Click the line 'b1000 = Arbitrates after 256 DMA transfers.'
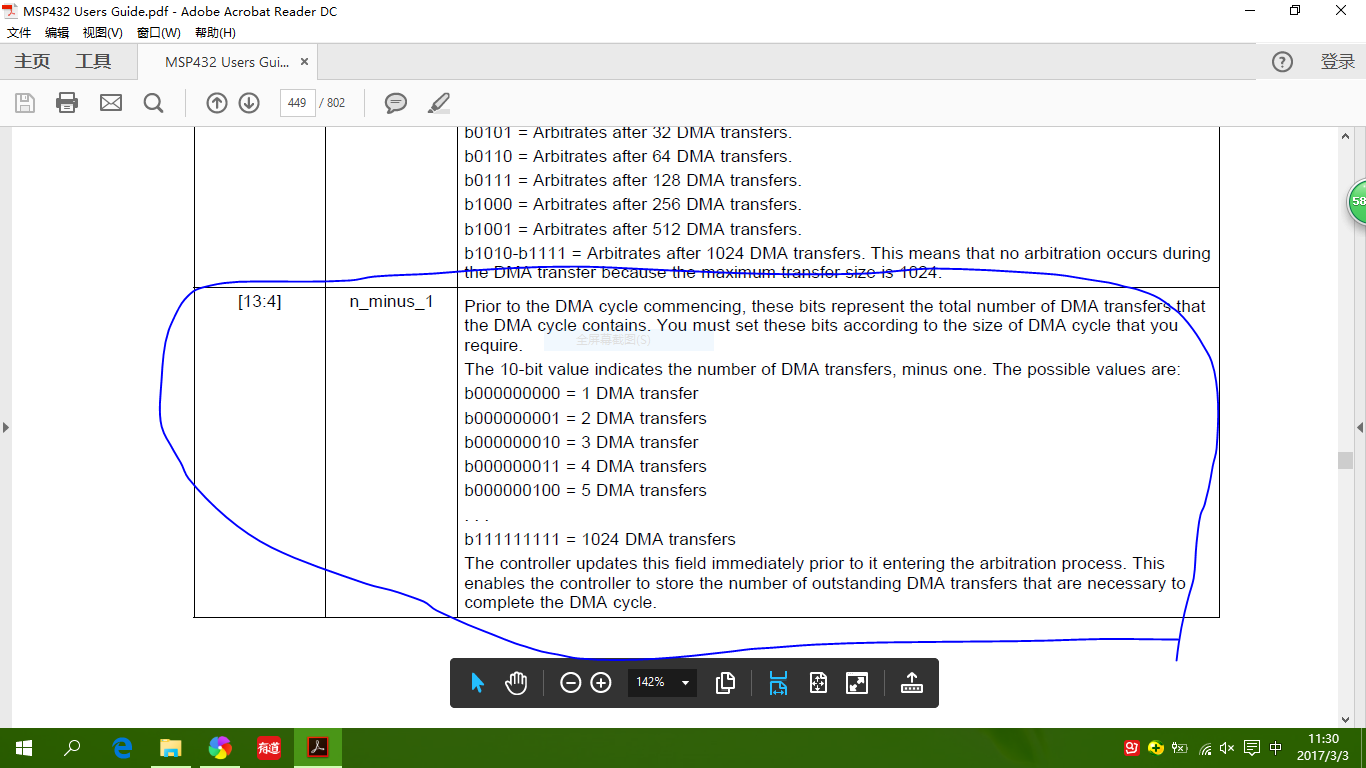 pyautogui.click(x=633, y=204)
